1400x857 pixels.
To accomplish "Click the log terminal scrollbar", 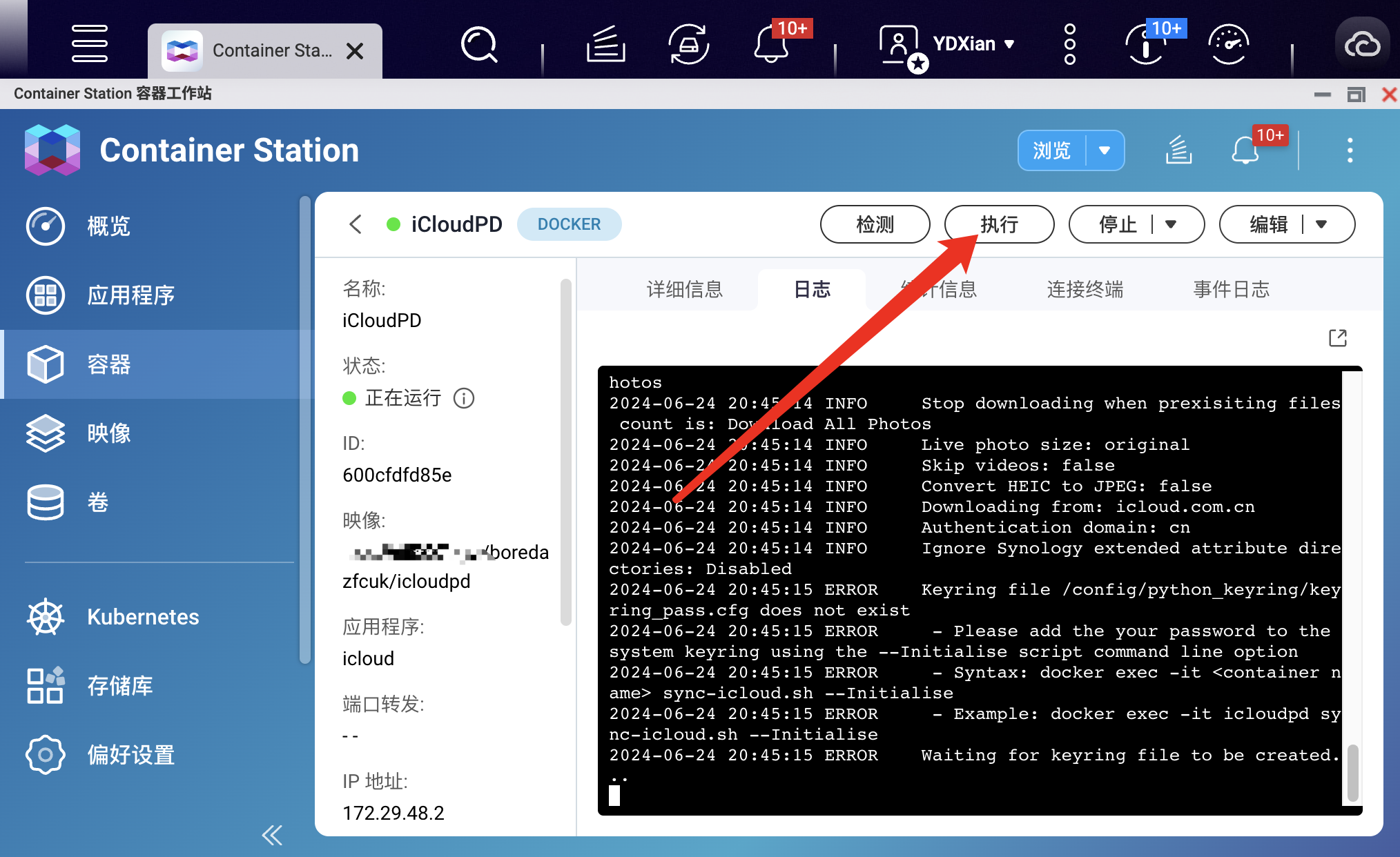I will 1352,773.
